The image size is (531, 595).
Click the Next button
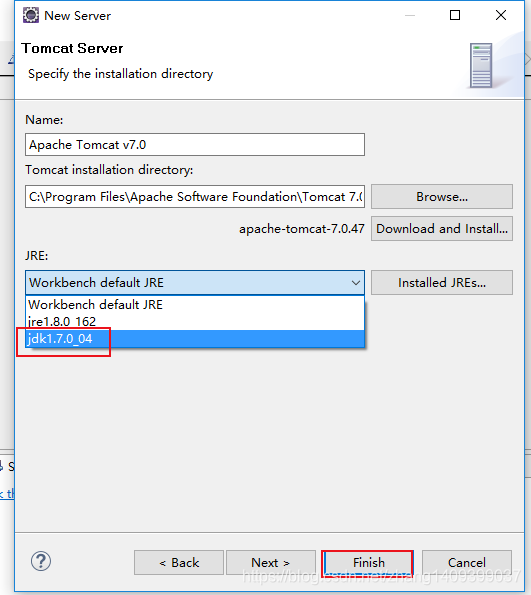point(271,562)
